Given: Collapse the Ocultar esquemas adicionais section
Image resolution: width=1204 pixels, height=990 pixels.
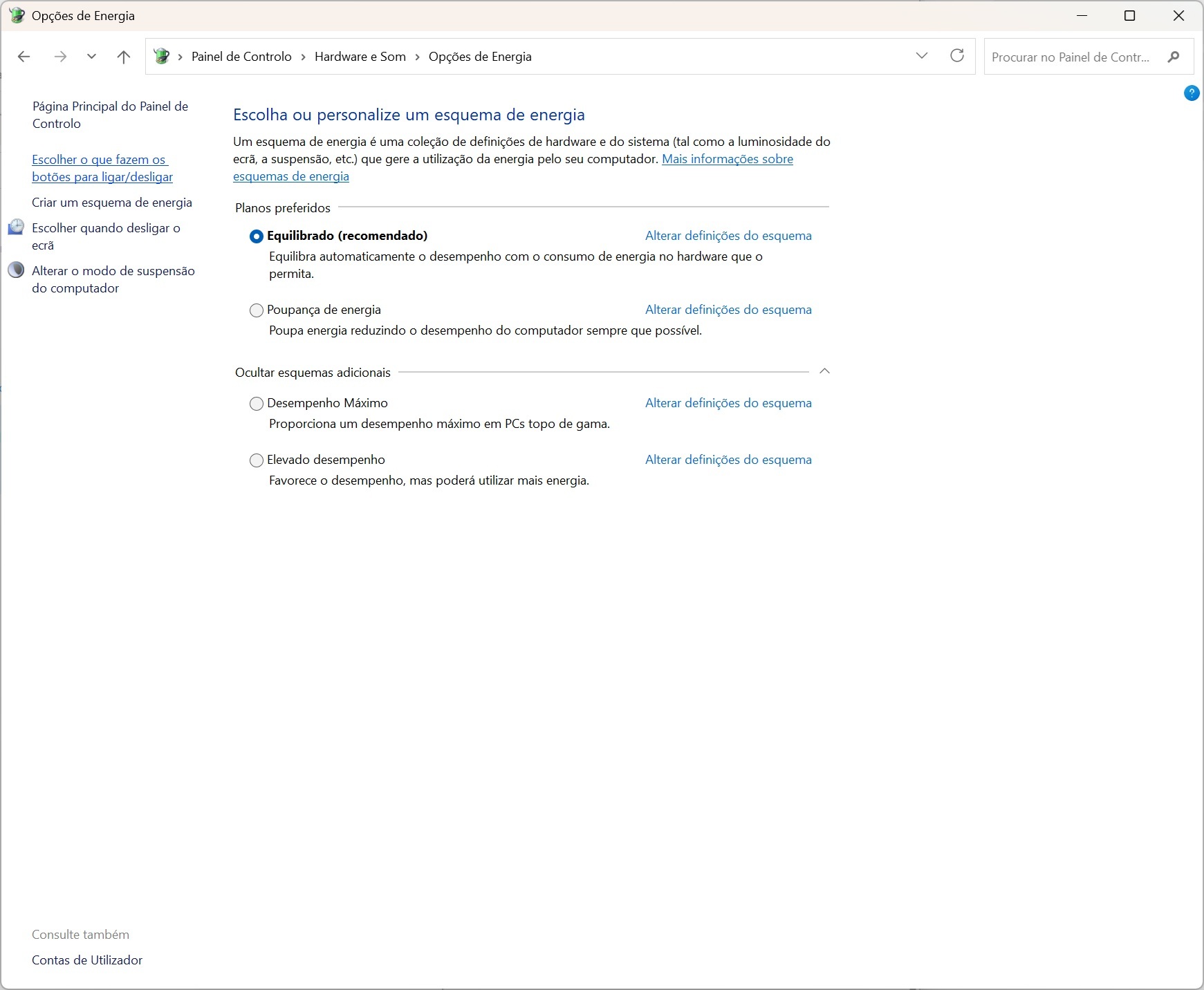Looking at the screenshot, I should [824, 371].
